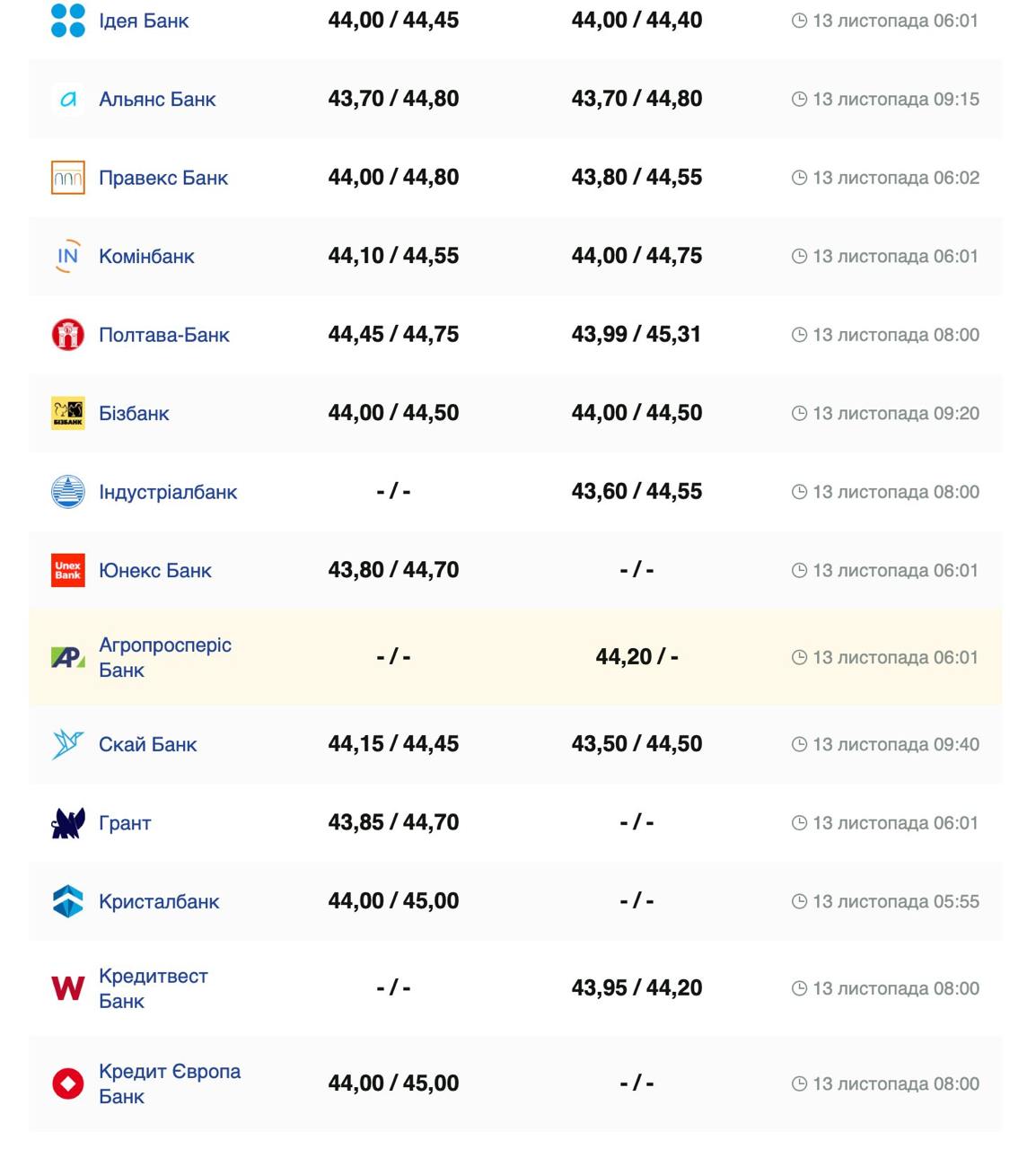Click the Бізбанк yellow logo icon
1036x1149 pixels.
click(68, 414)
